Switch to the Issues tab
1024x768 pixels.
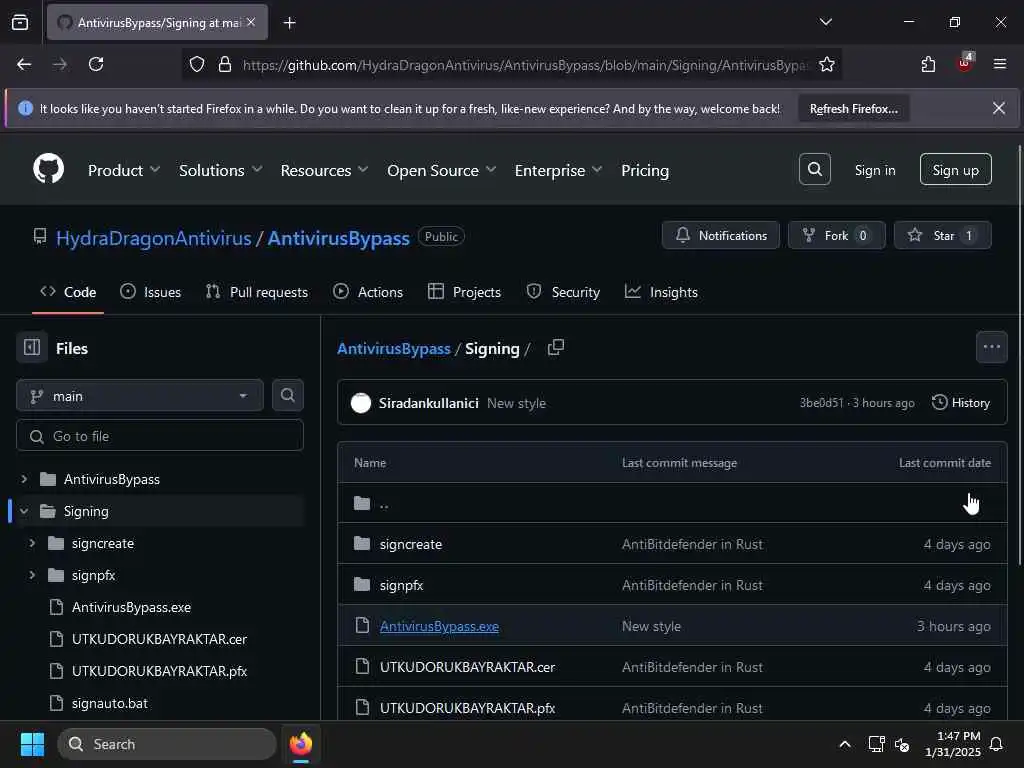tap(150, 292)
